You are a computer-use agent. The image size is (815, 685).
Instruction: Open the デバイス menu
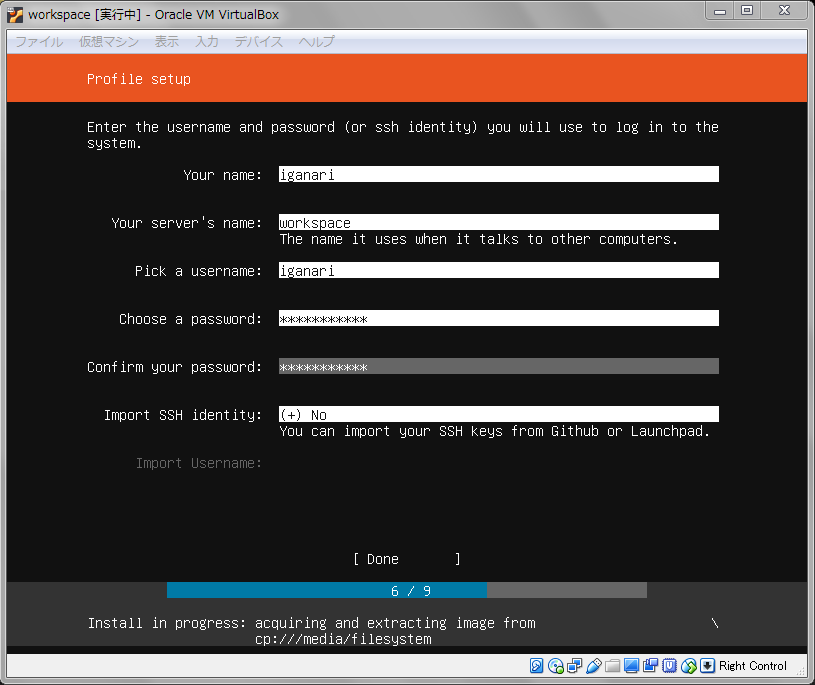258,41
